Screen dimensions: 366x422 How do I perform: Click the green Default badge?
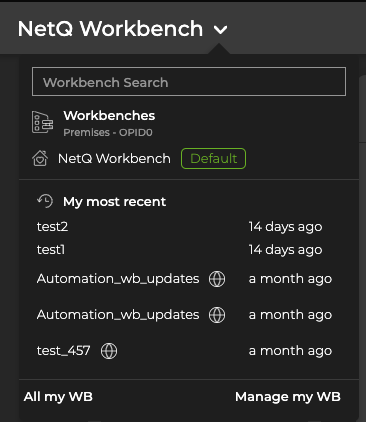[213, 158]
